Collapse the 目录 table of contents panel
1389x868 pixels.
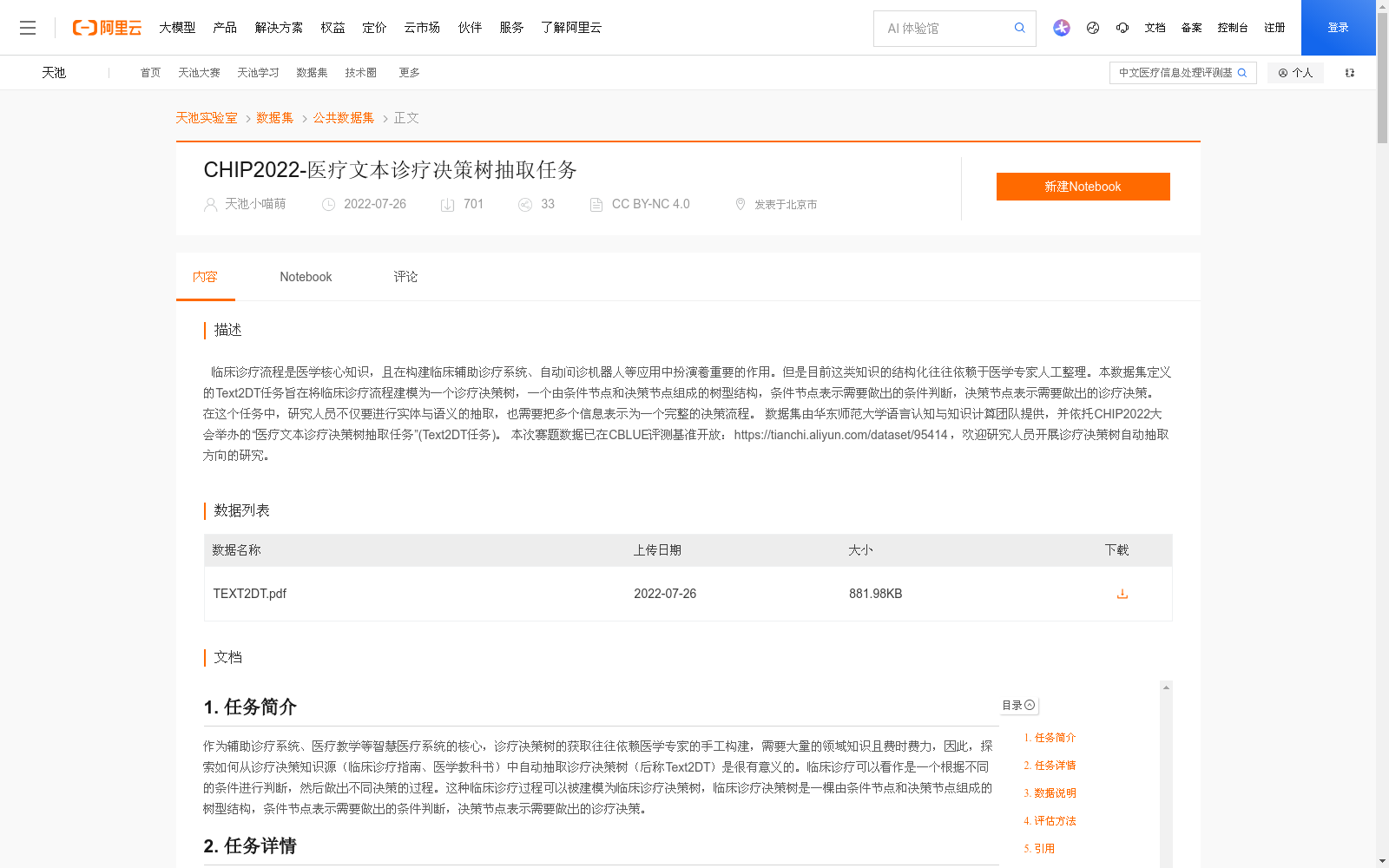1030,706
